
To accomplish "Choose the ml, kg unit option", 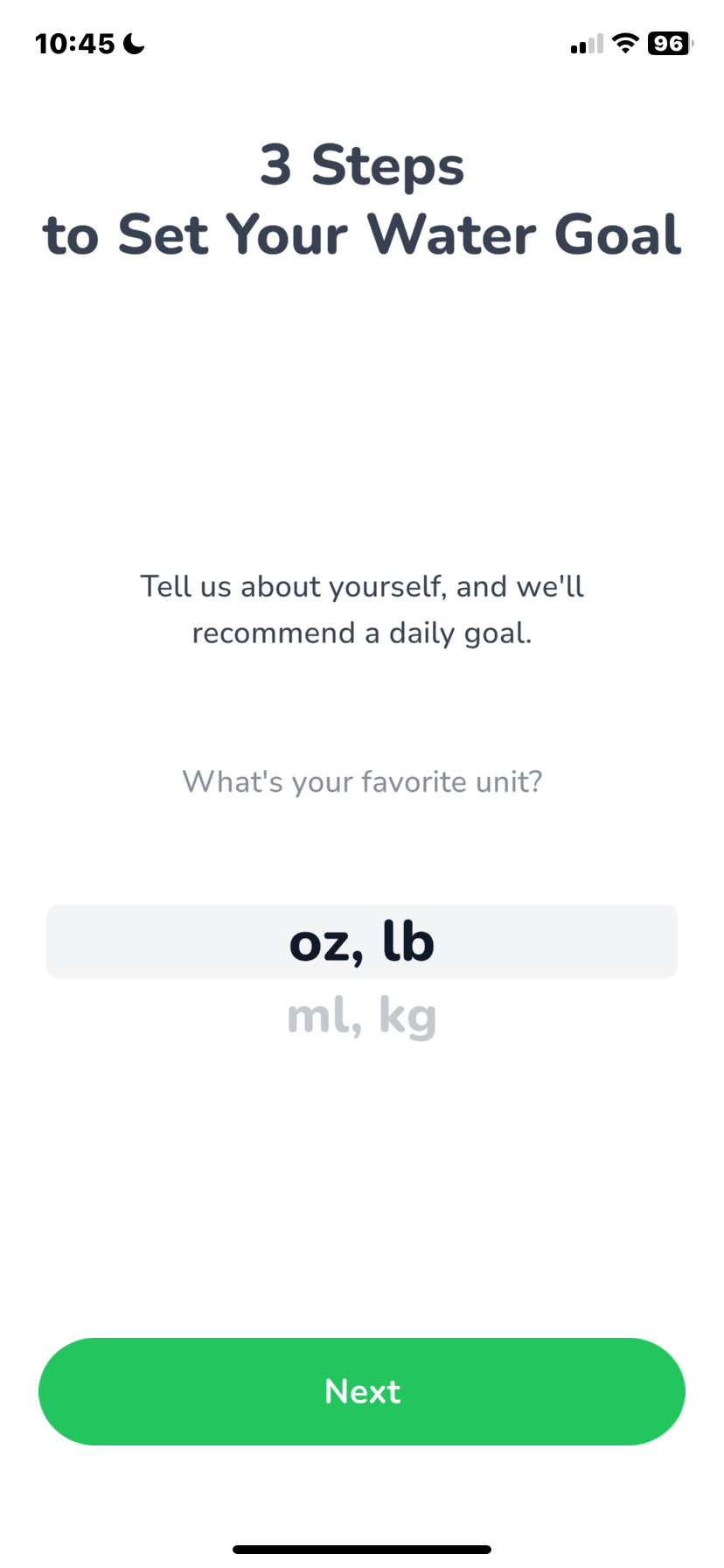I will tap(362, 1017).
